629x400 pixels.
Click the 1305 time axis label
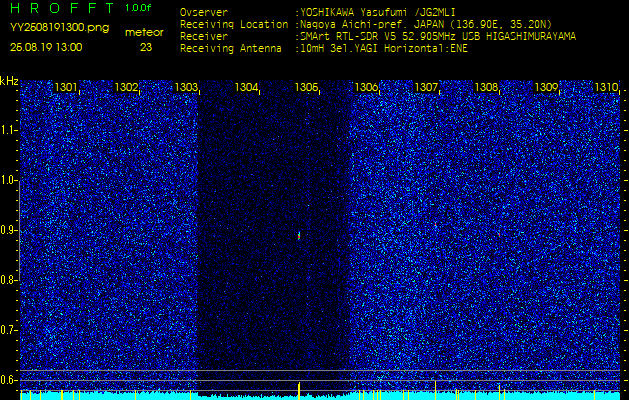[x=306, y=87]
